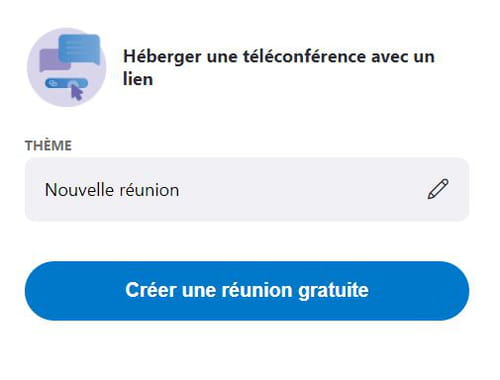
Task: Create a free meeting via blue button
Action: (247, 291)
